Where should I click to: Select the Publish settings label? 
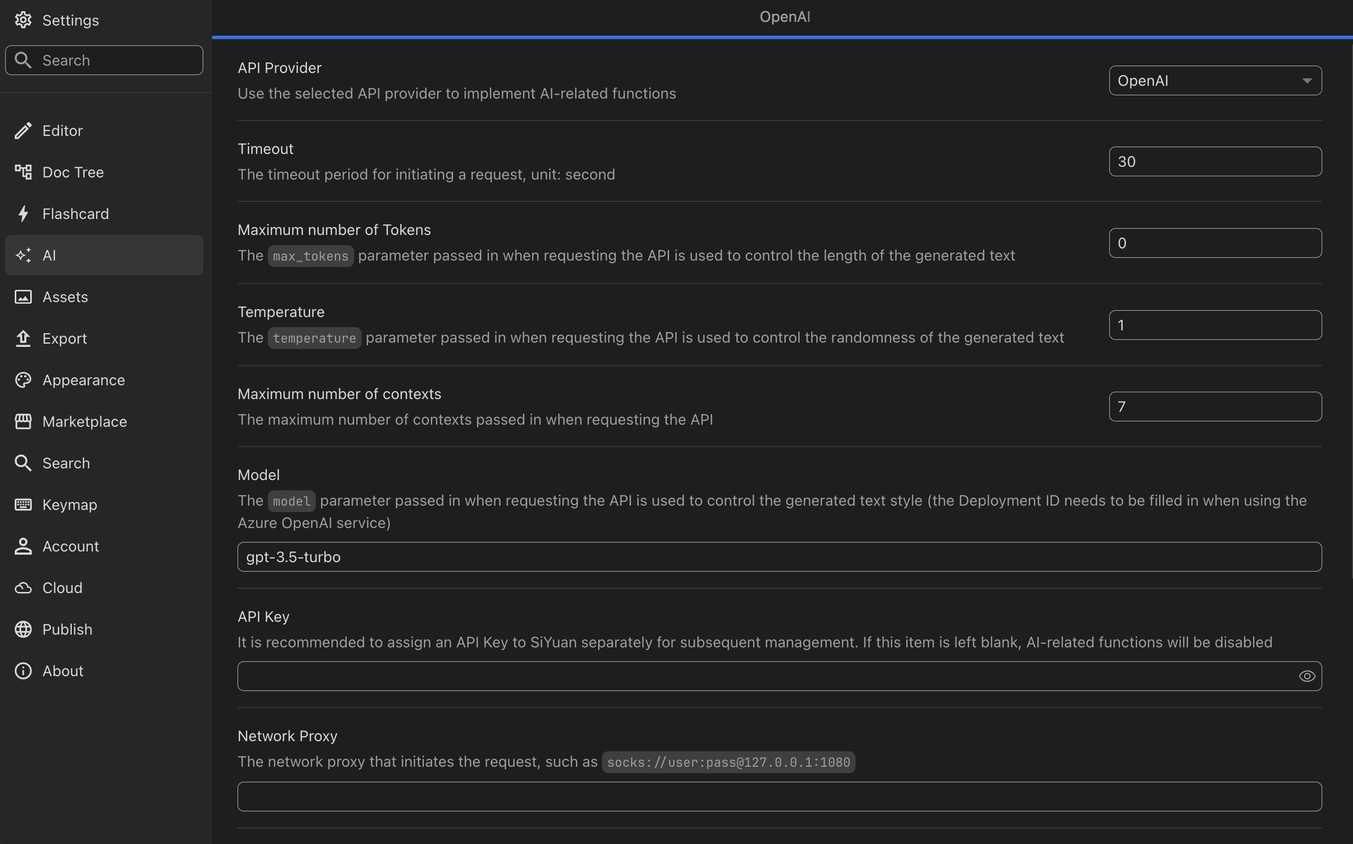pyautogui.click(x=67, y=629)
